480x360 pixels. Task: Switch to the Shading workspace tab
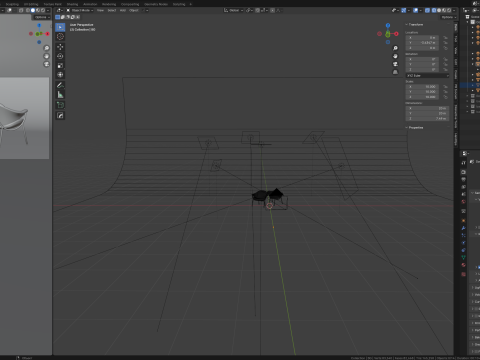coord(72,4)
